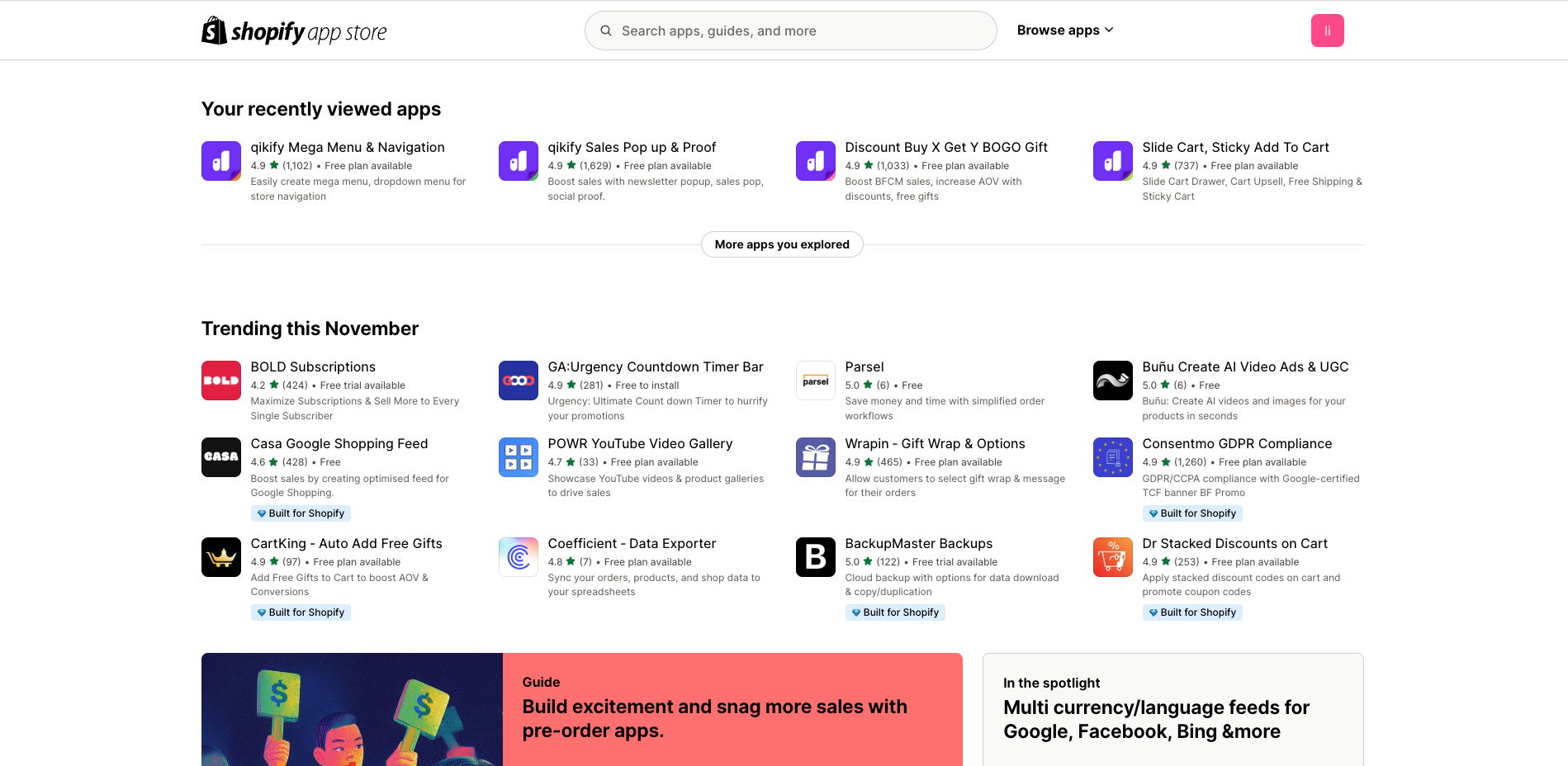1568x766 pixels.
Task: Open Discount Buy X Get Y BOGO Gift title
Action: 946,147
